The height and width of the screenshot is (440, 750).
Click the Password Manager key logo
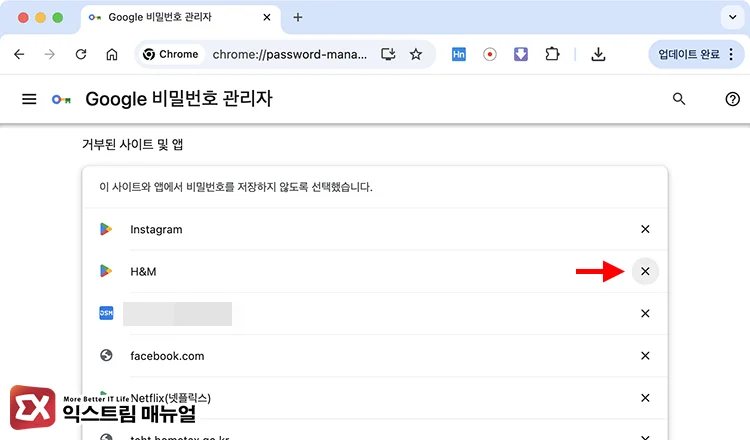coord(62,99)
